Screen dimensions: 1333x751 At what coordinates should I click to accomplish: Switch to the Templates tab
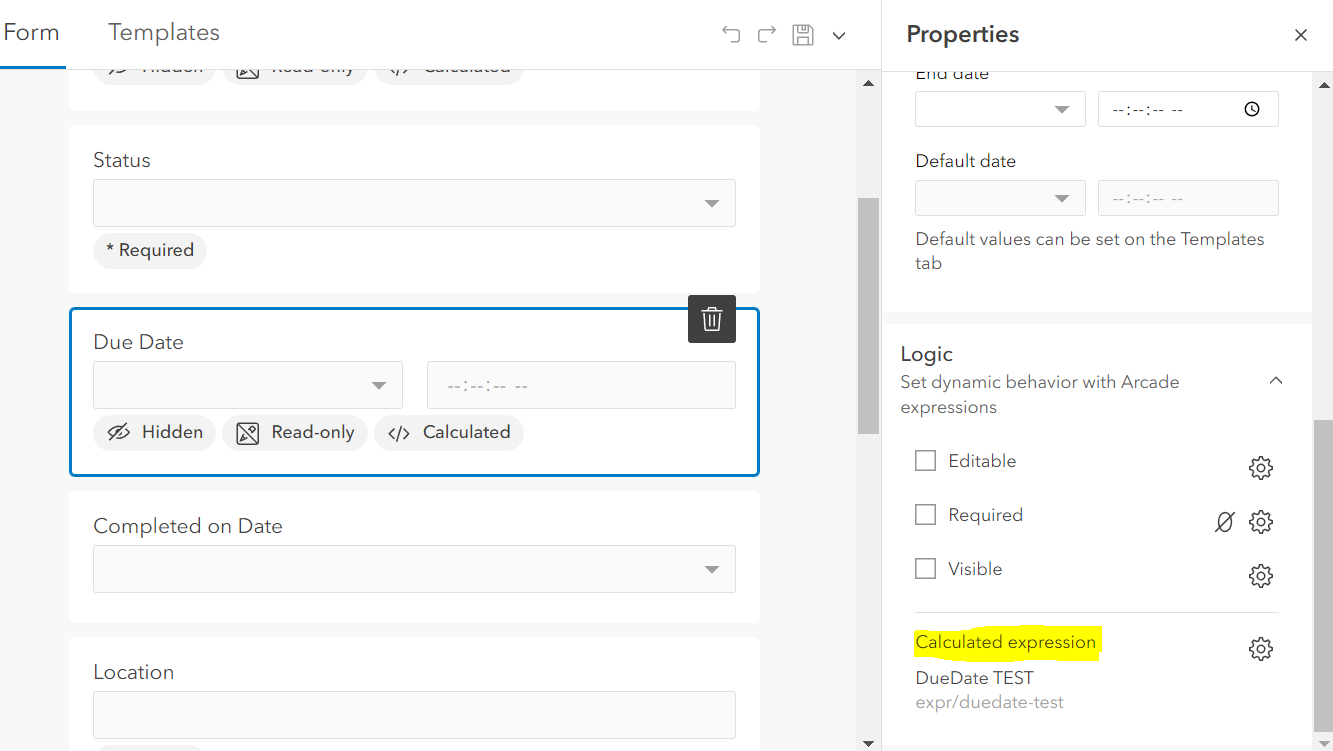(x=163, y=32)
